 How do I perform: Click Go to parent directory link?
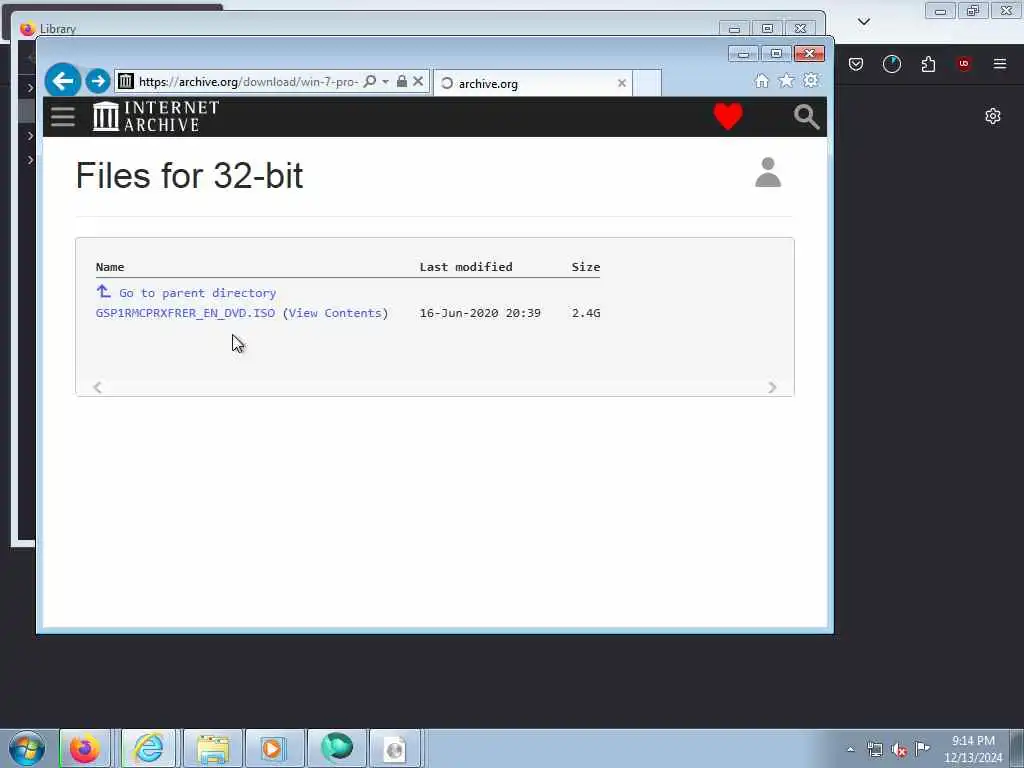tap(197, 293)
